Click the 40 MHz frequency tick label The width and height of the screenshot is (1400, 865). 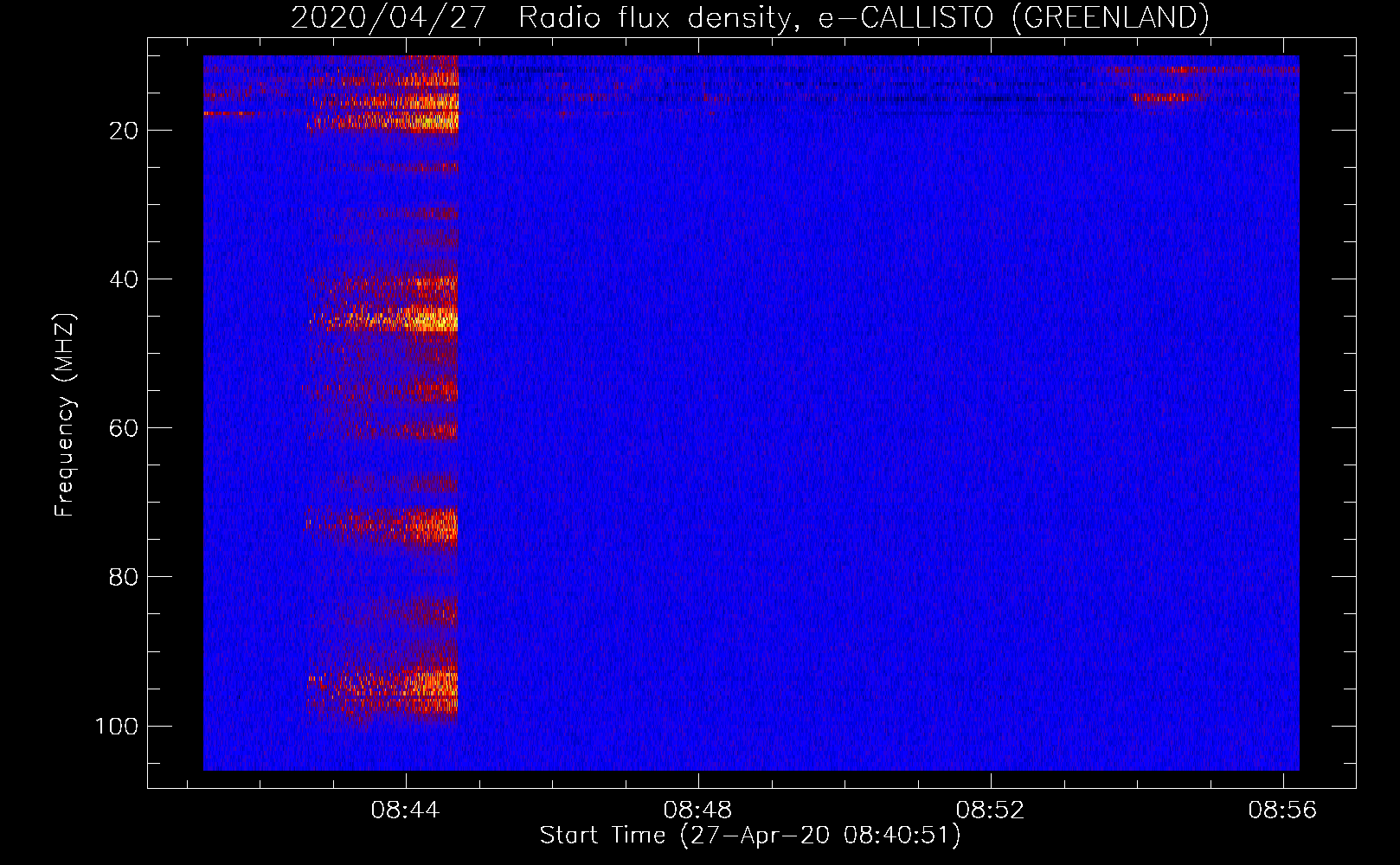point(124,279)
